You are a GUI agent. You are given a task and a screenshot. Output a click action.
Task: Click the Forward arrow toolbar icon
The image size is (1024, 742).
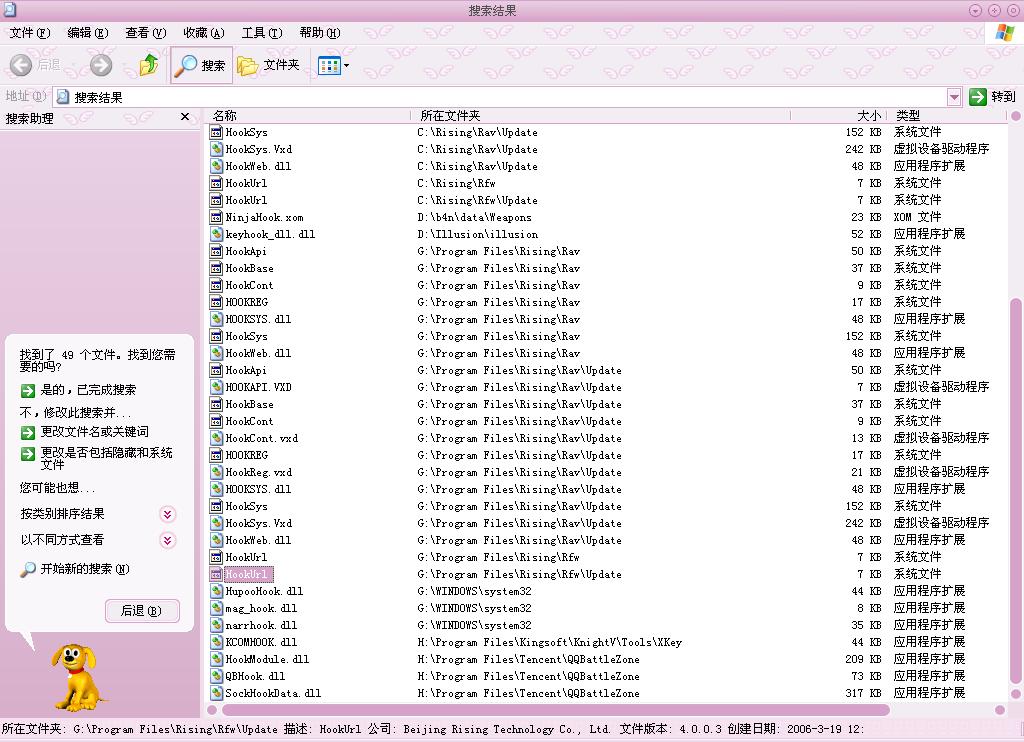click(101, 65)
